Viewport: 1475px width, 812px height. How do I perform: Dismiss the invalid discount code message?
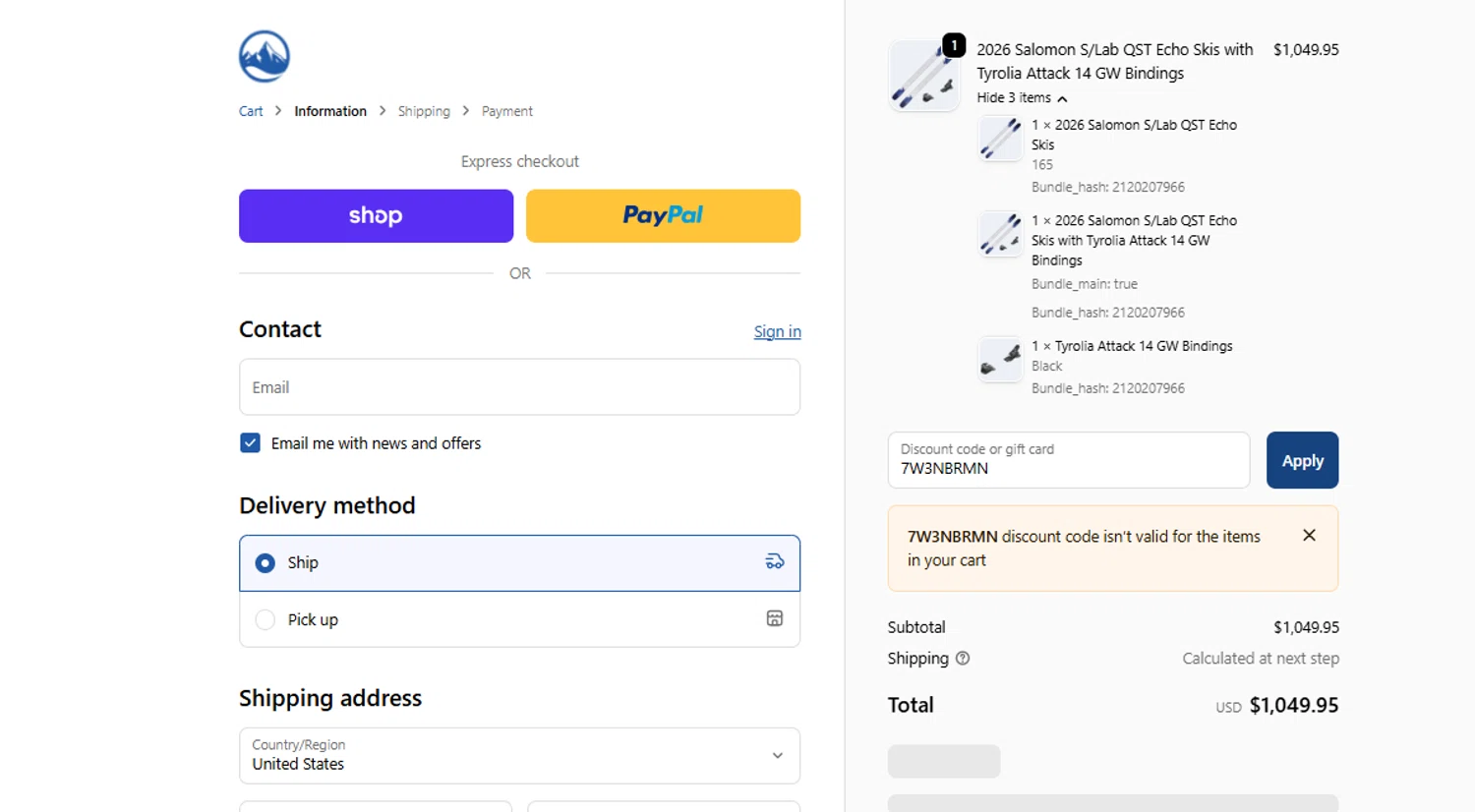1309,536
